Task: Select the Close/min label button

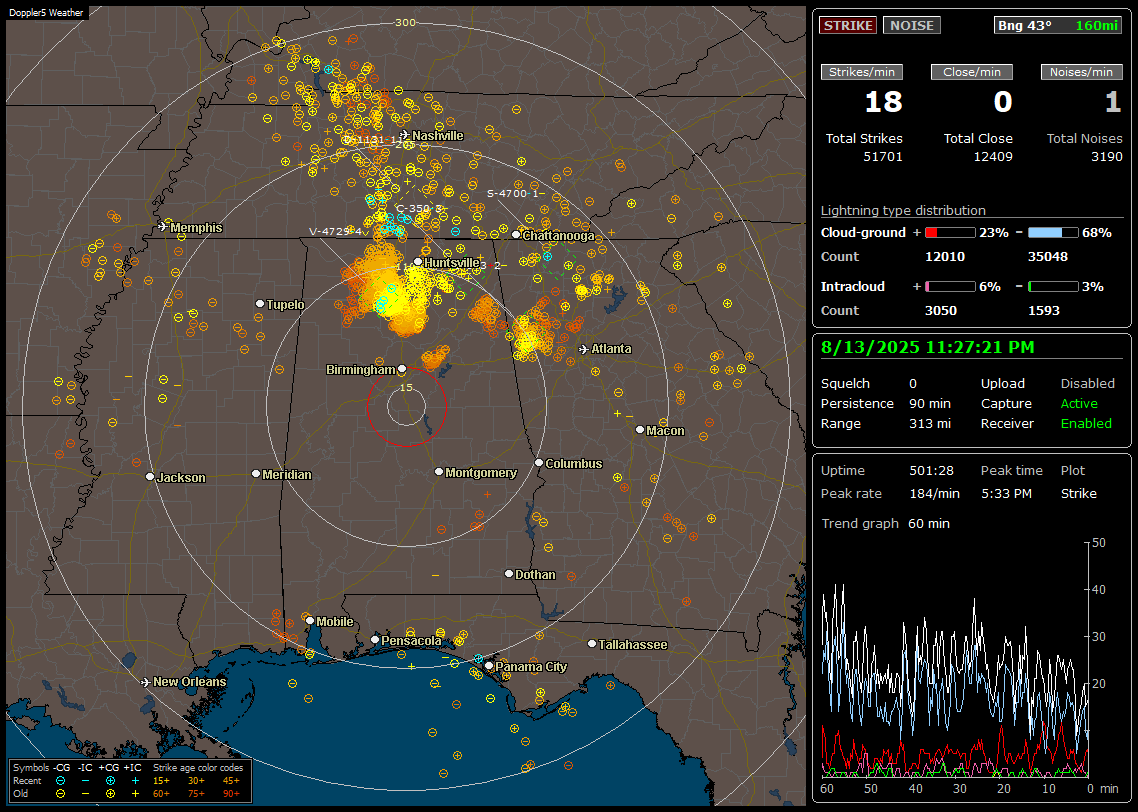Action: [x=972, y=72]
